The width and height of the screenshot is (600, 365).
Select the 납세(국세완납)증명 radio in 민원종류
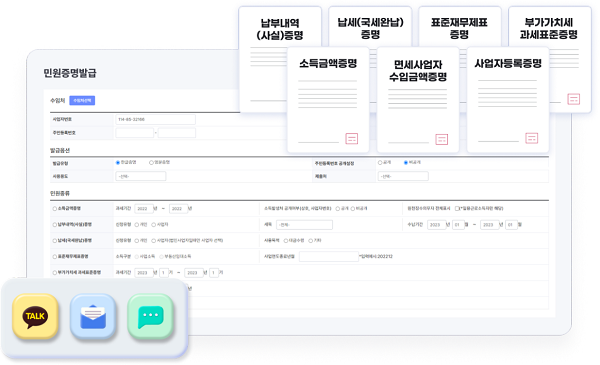point(55,241)
